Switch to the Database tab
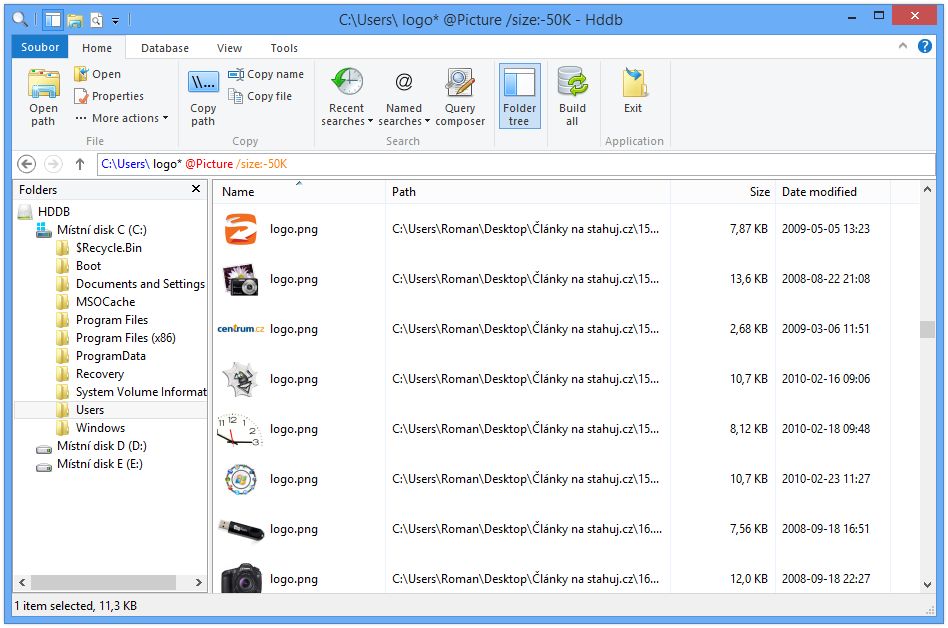Screen dimensions: 948x628 (x=164, y=48)
